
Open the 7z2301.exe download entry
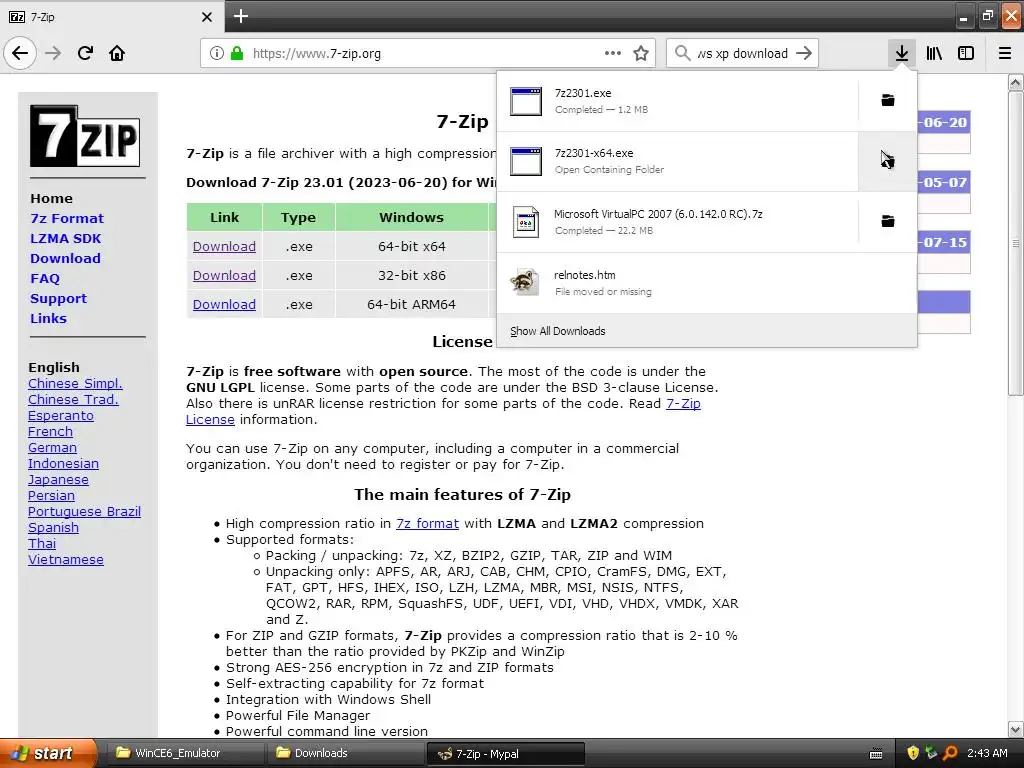(x=678, y=101)
